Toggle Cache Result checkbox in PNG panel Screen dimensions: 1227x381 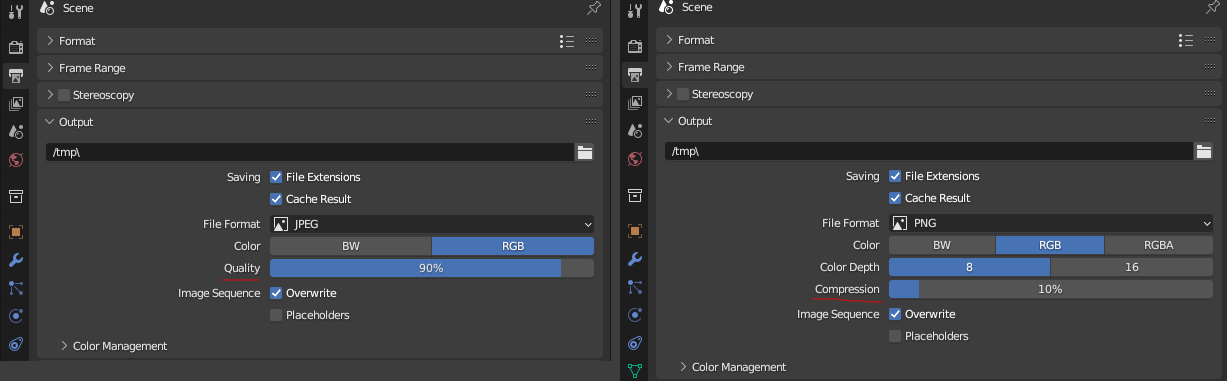895,198
